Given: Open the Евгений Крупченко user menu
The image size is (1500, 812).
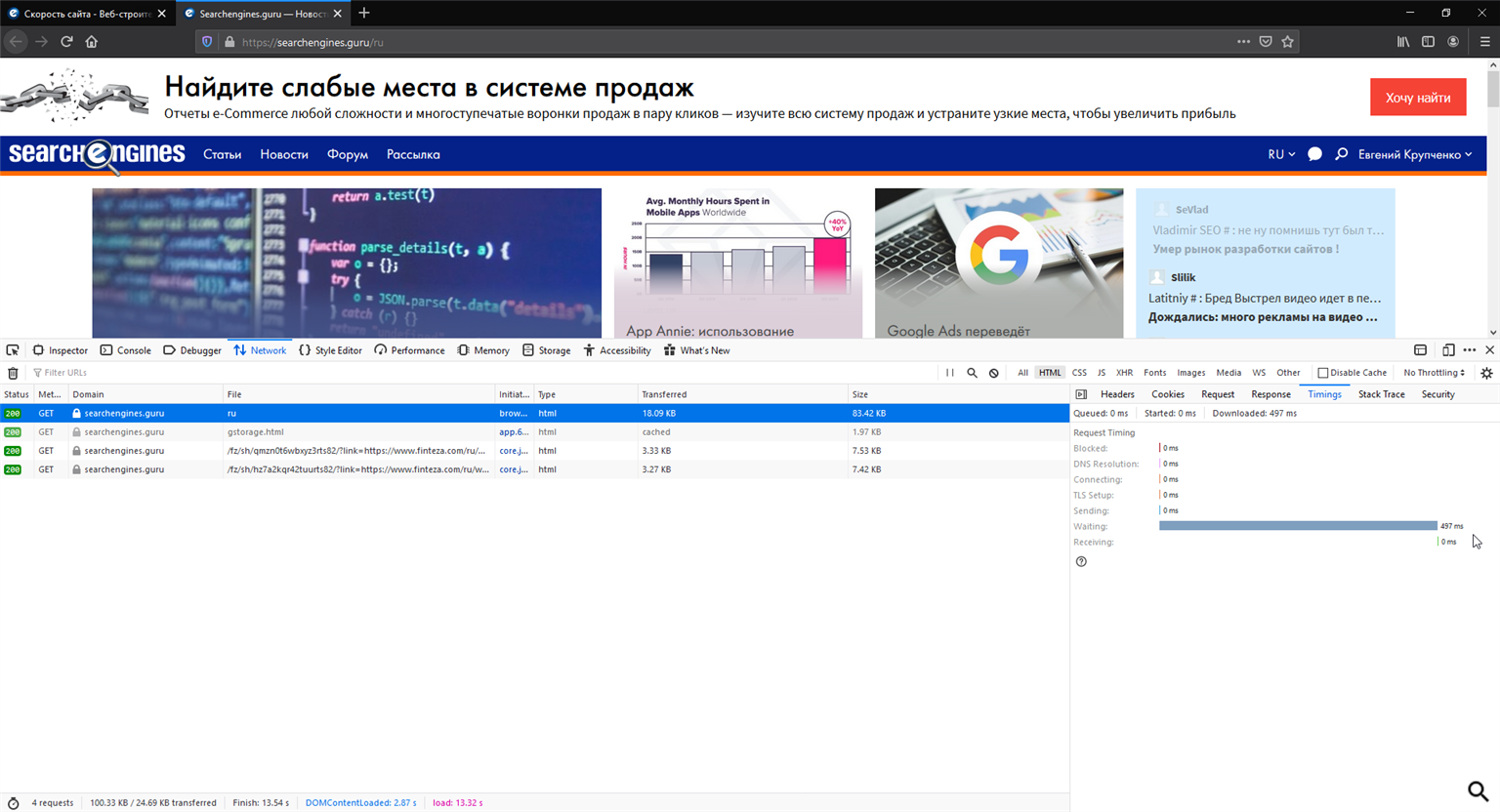Looking at the screenshot, I should 1414,154.
